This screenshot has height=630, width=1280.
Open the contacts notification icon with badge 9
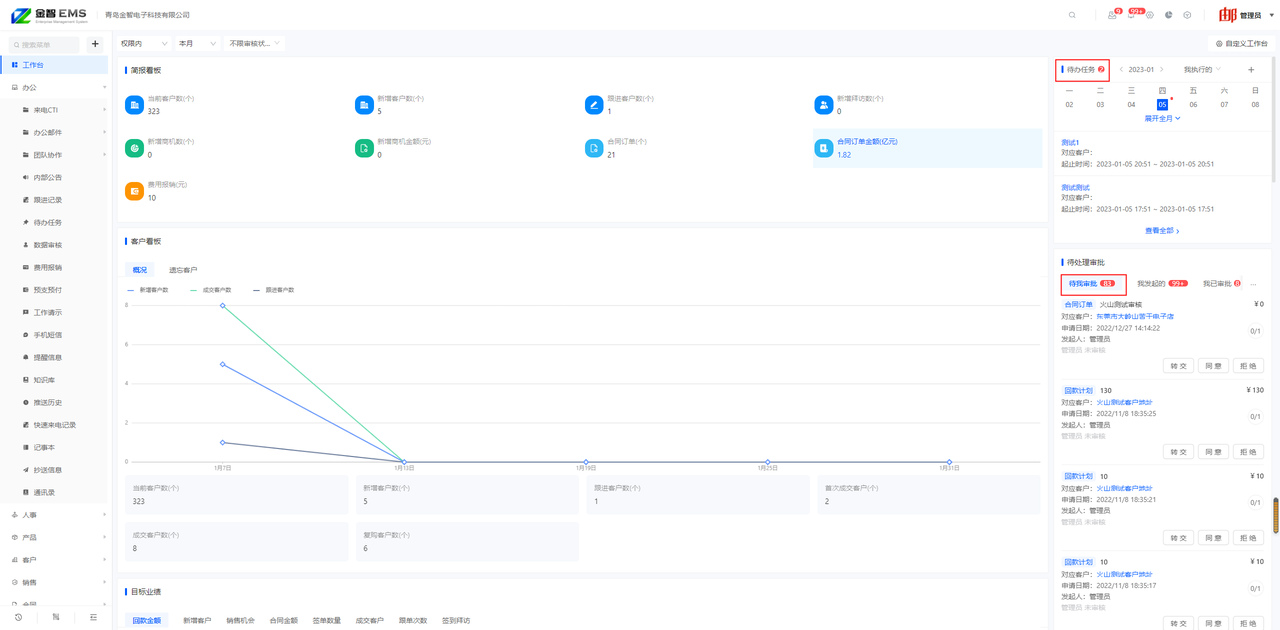pyautogui.click(x=1112, y=15)
